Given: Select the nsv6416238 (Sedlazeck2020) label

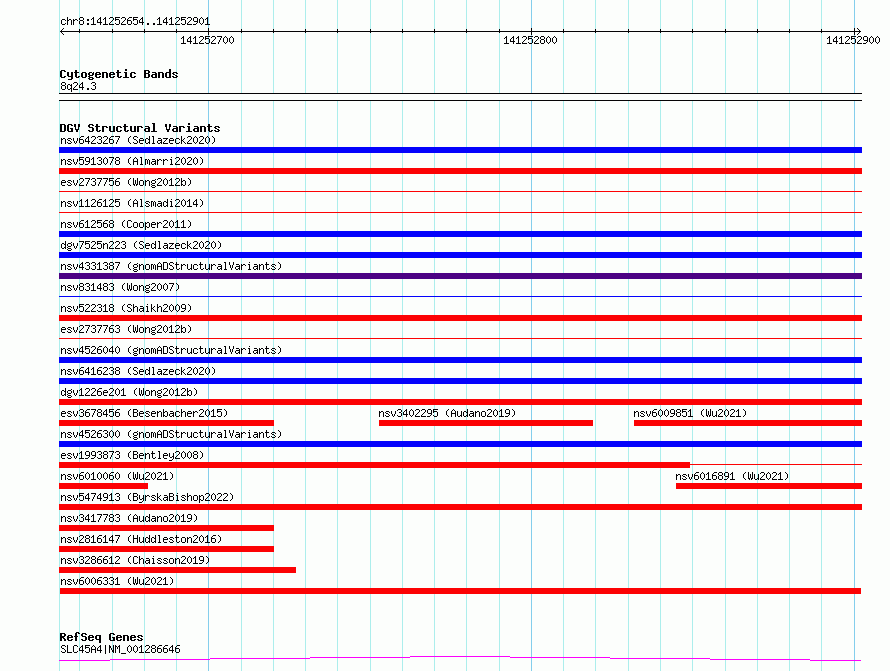Looking at the screenshot, I should tap(138, 371).
